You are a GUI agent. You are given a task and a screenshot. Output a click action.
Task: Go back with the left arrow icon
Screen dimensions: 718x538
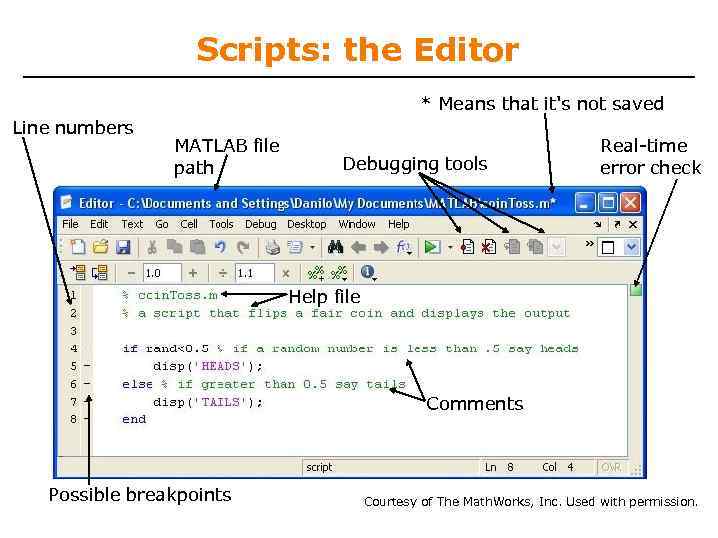[358, 248]
